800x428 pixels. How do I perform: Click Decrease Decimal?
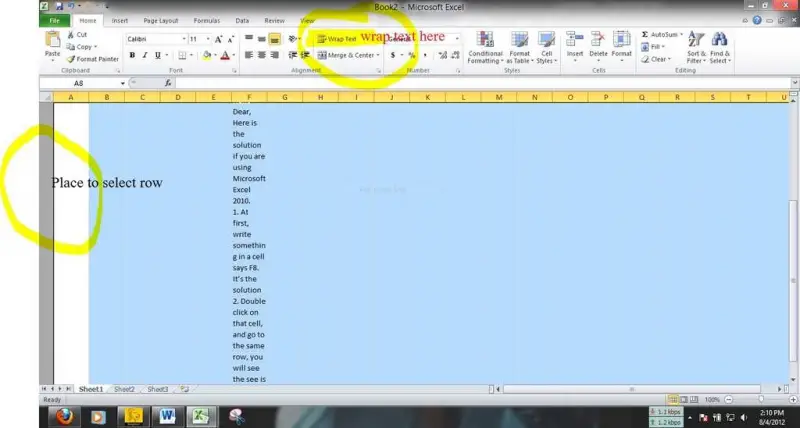[x=456, y=55]
